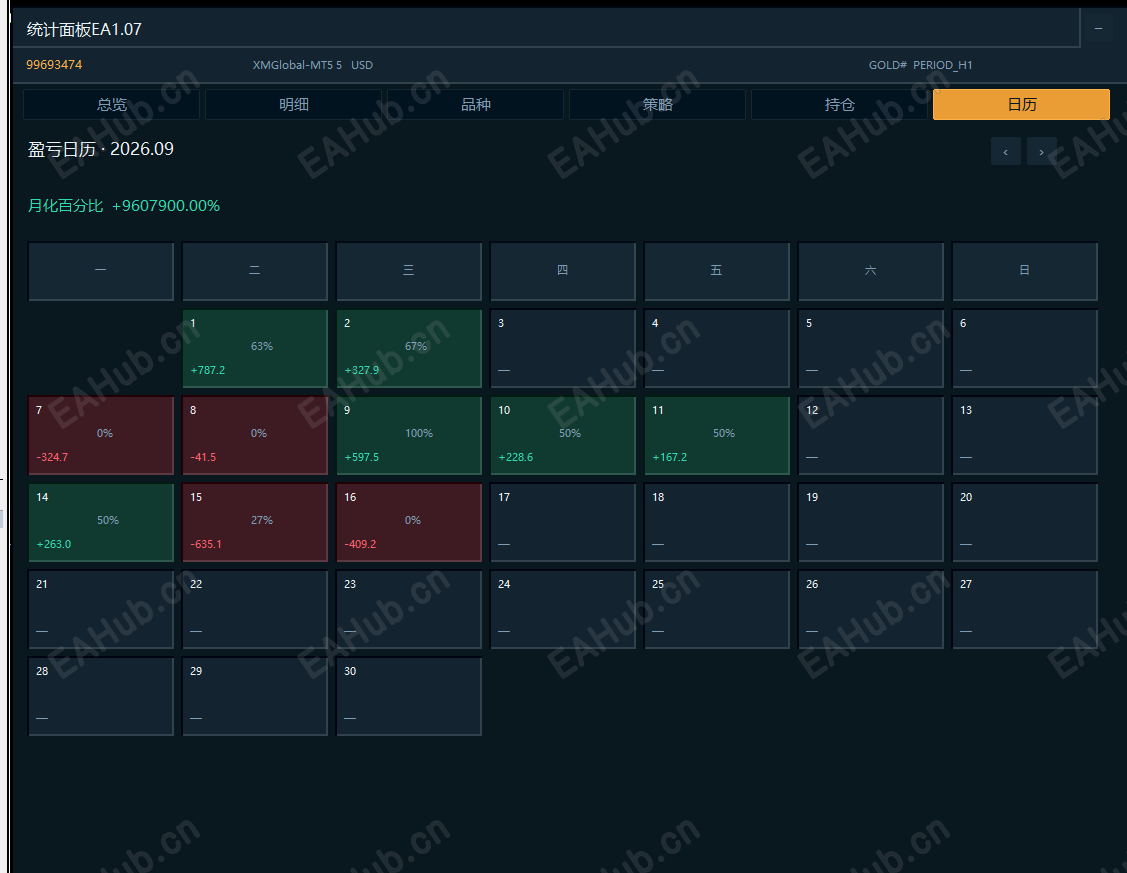Select empty day 27 cell
1127x873 pixels.
click(1025, 609)
